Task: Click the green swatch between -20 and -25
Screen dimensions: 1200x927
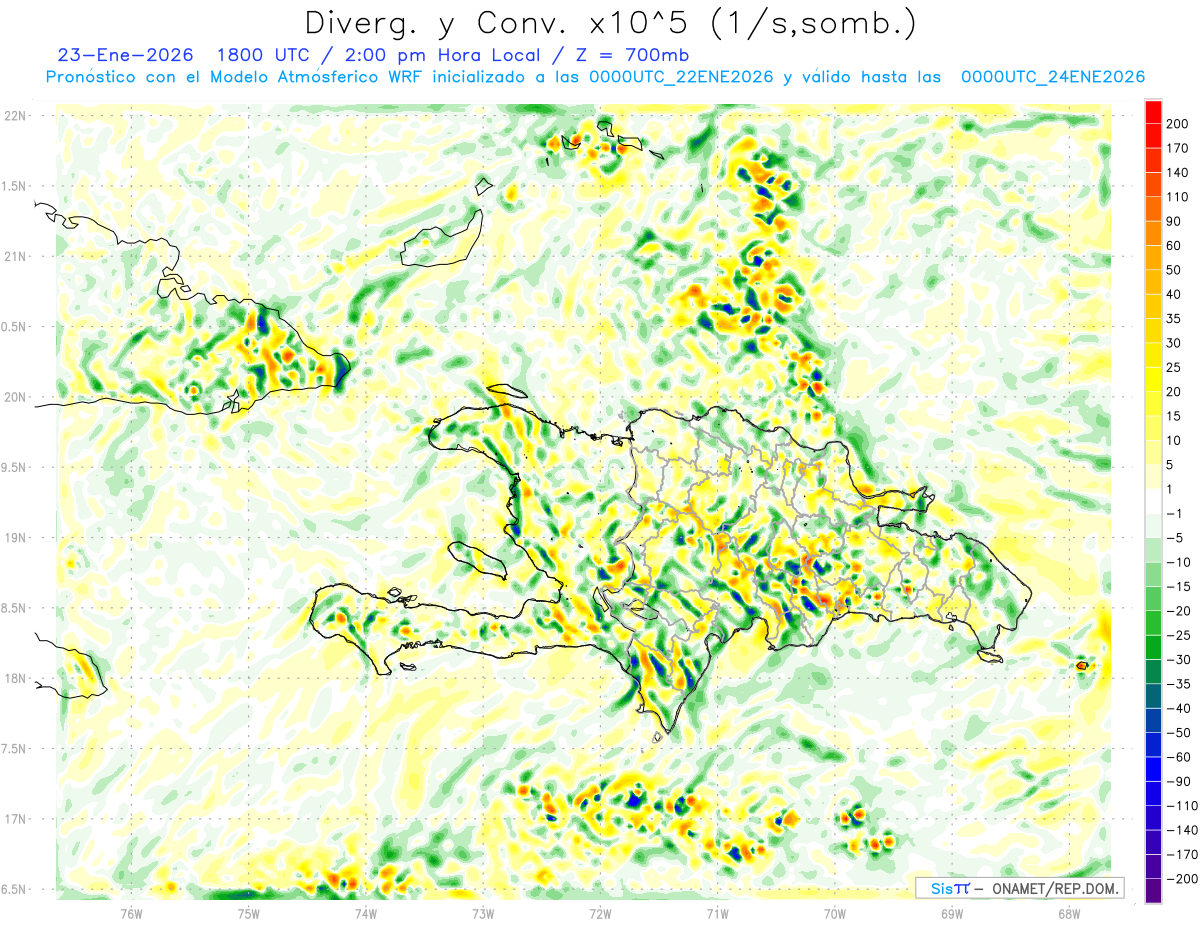Action: click(x=1153, y=623)
